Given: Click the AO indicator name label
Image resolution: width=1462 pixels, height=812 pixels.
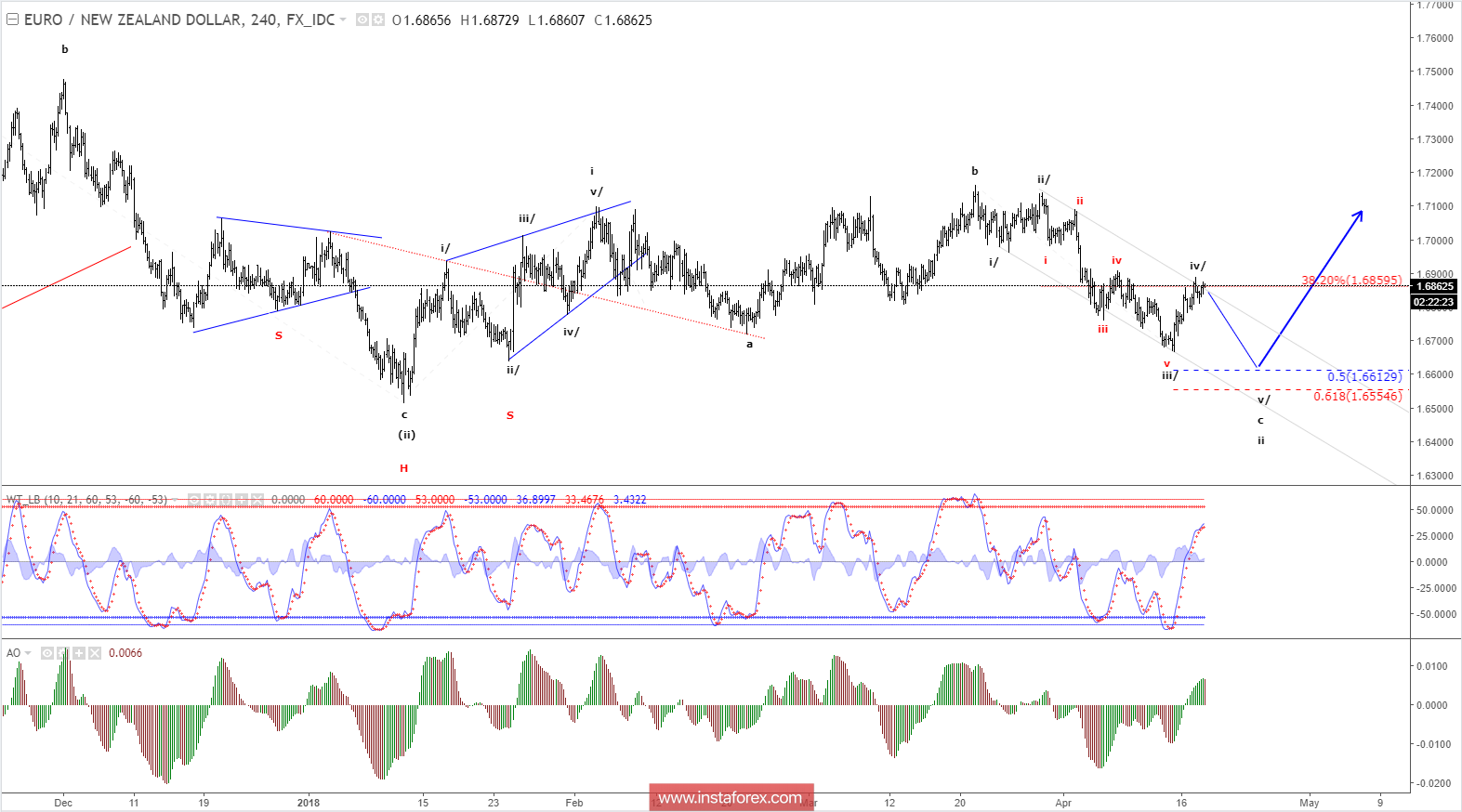Looking at the screenshot, I should 13,653.
